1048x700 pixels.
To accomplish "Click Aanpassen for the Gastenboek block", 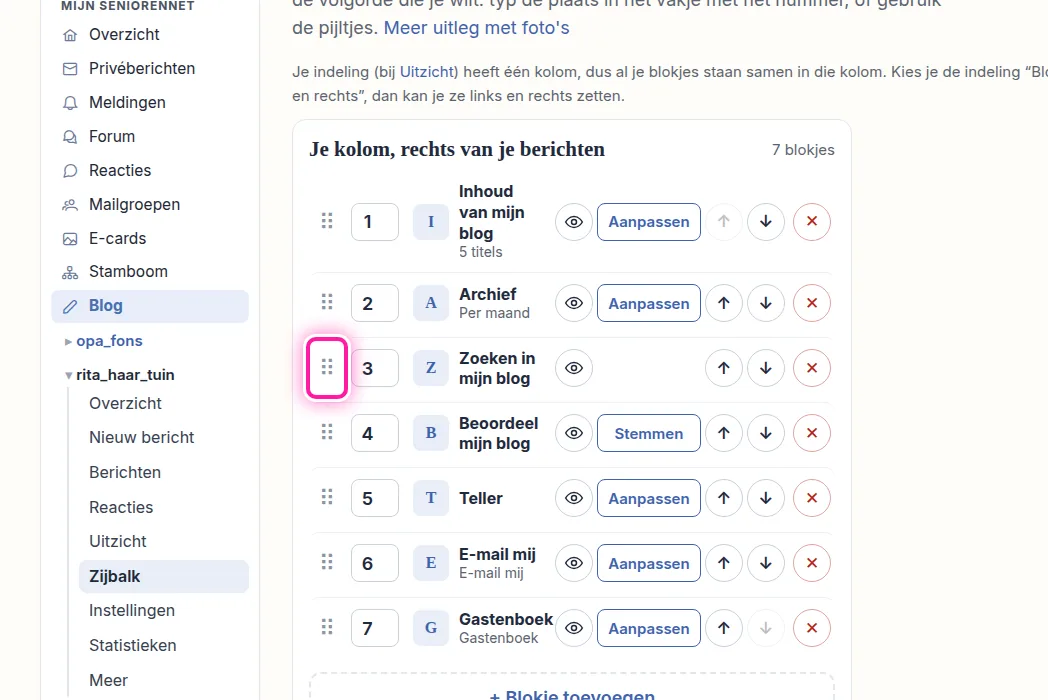I will tap(649, 628).
